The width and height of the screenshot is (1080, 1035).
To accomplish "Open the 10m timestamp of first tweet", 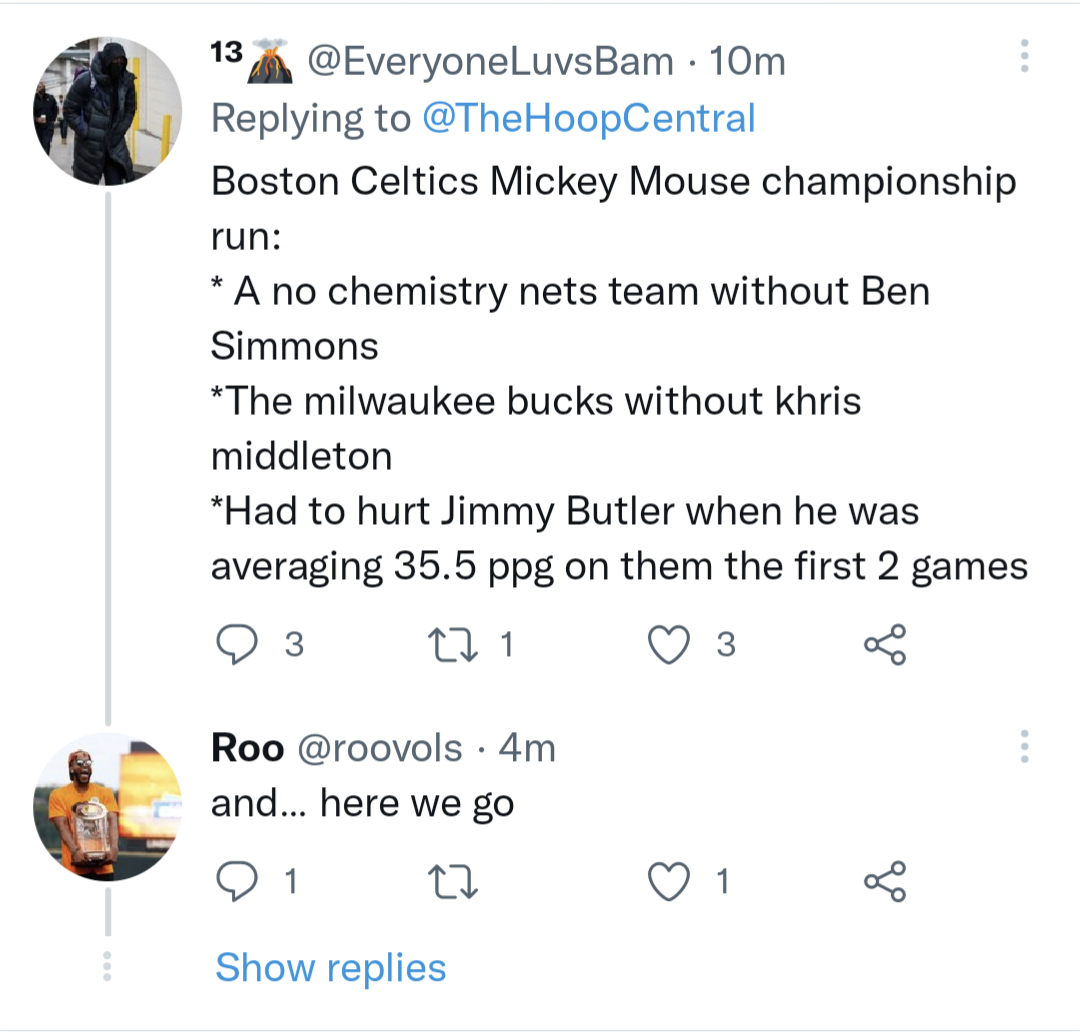I will 746,62.
